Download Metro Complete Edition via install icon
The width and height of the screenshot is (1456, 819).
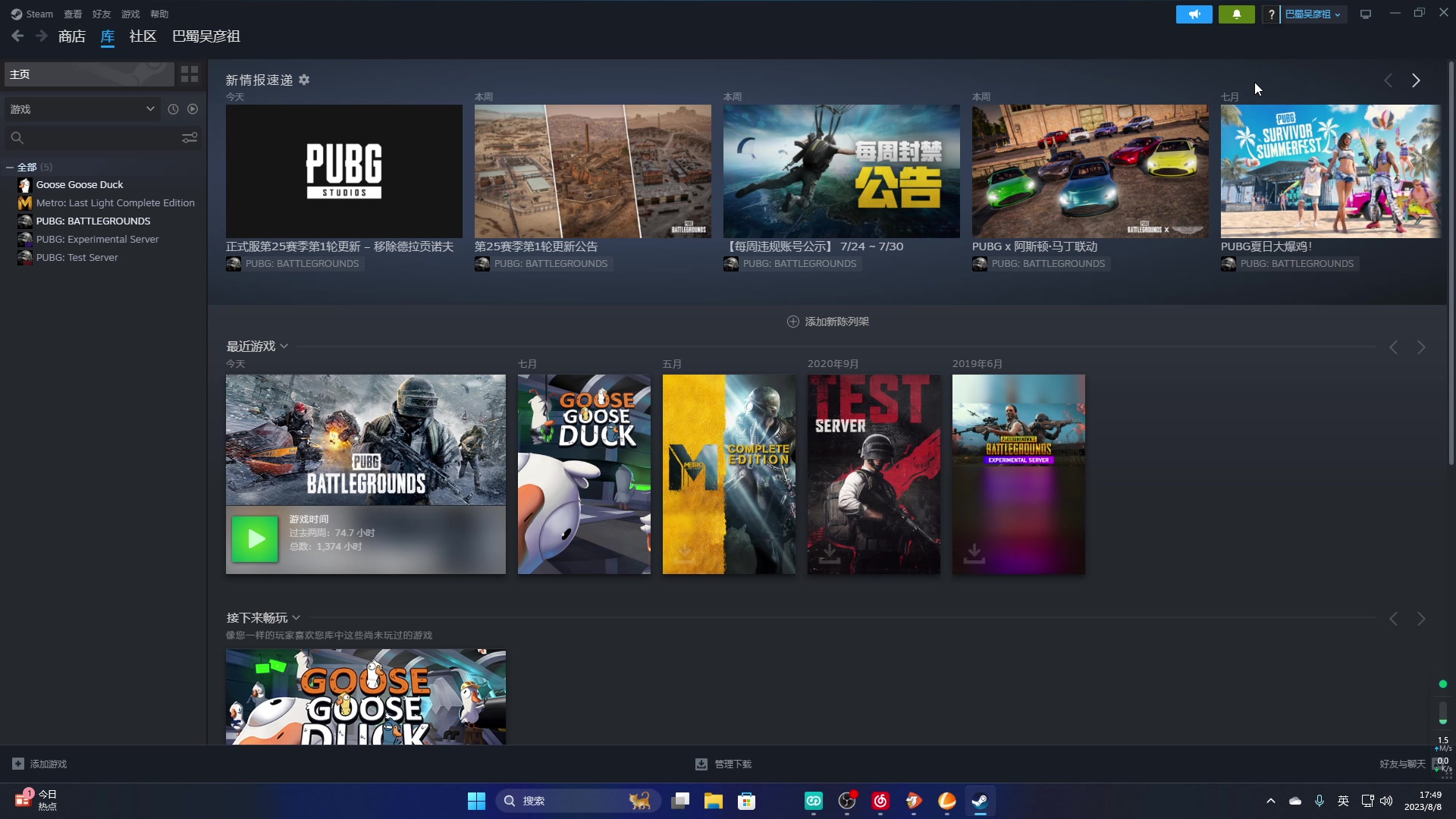pos(684,554)
